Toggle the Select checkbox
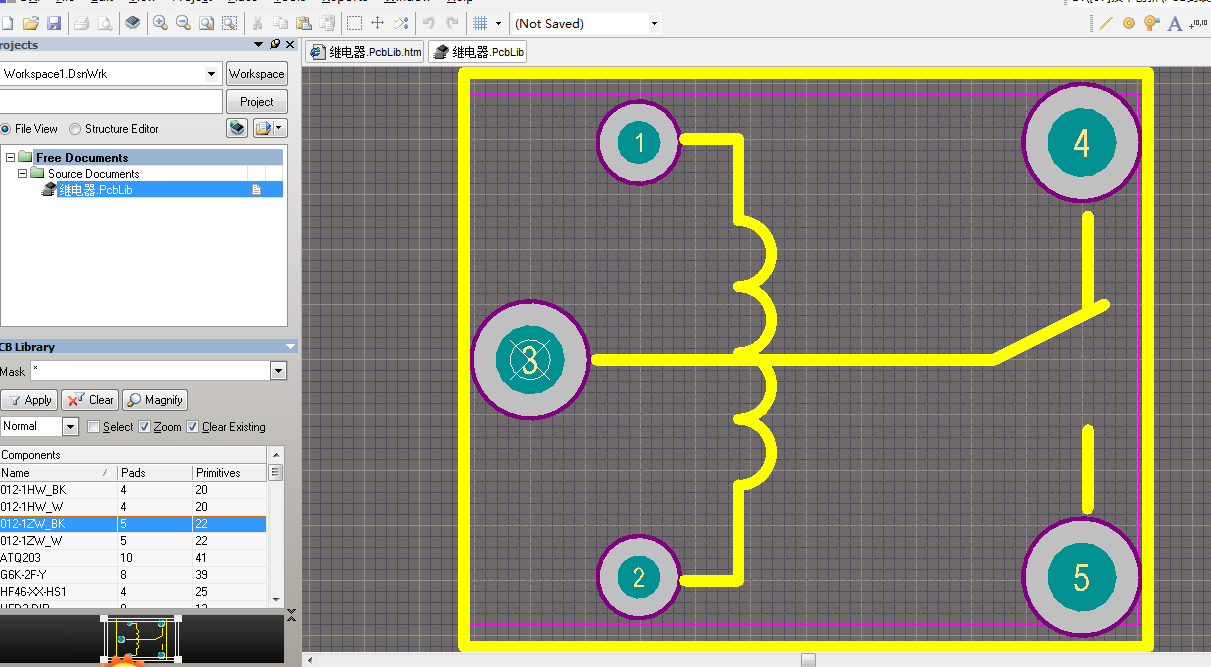Screen dimensions: 1211x667 click(94, 427)
